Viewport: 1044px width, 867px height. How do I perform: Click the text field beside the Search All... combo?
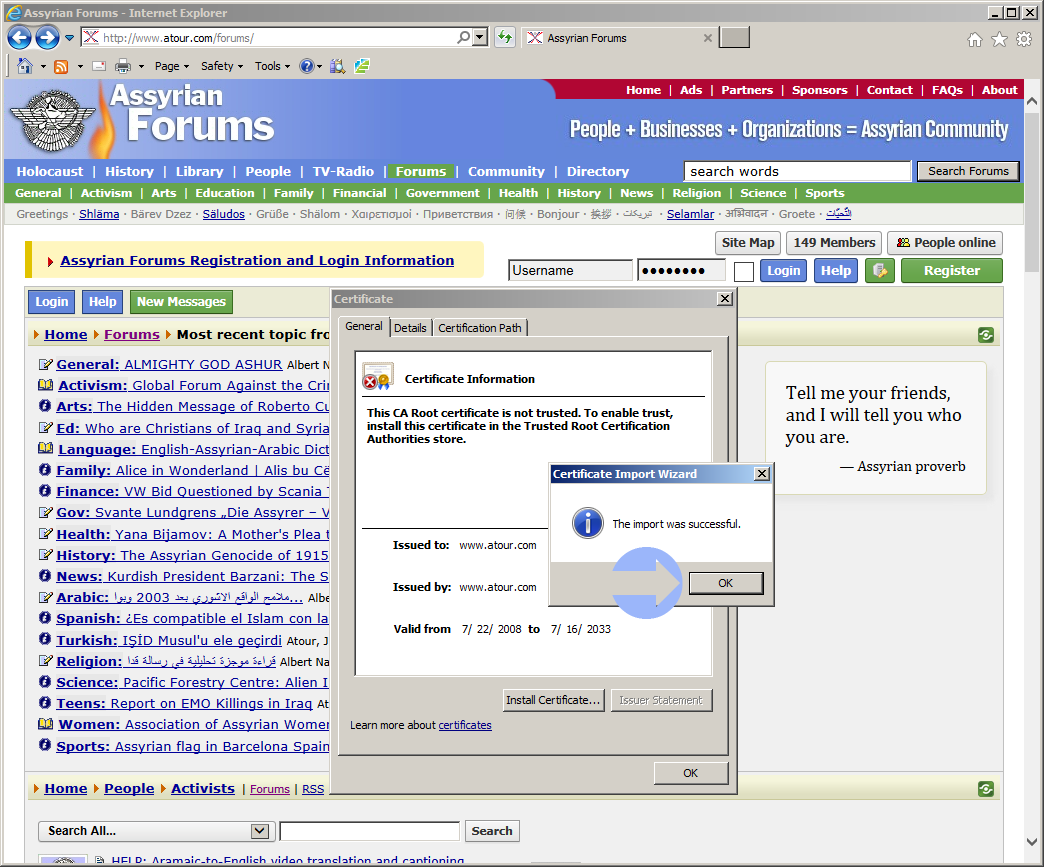tap(370, 831)
